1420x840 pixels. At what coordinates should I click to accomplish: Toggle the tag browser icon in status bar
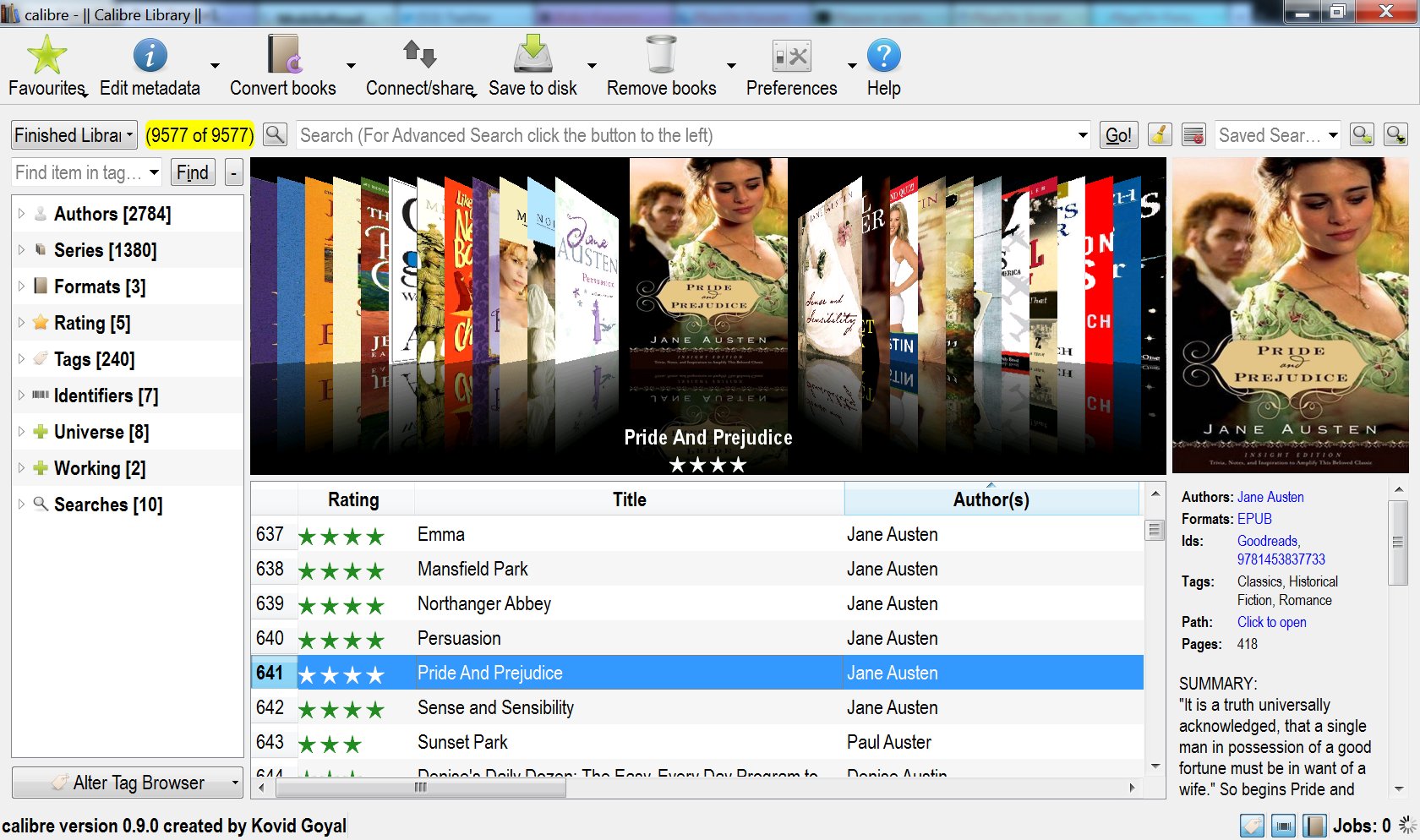pyautogui.click(x=1252, y=826)
